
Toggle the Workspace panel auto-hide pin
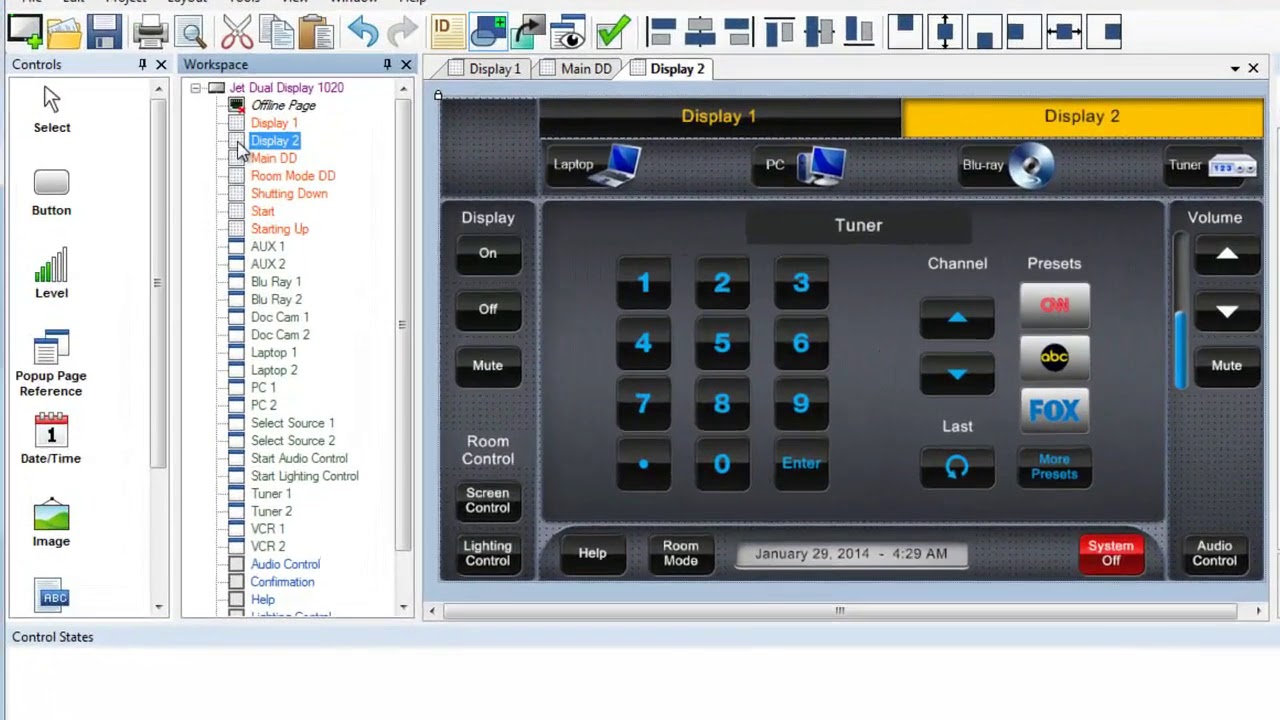[387, 64]
